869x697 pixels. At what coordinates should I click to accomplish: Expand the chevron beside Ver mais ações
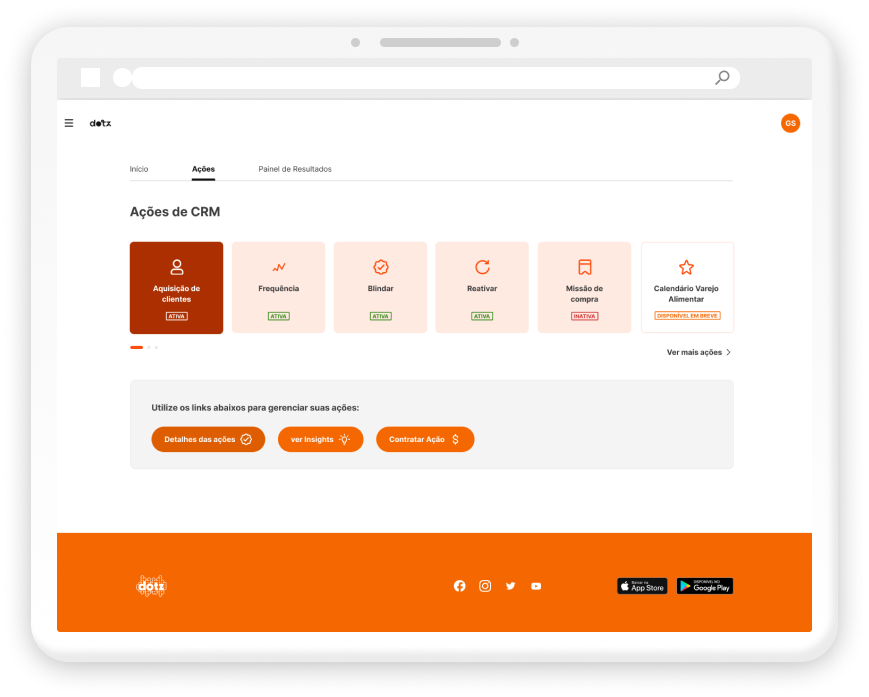[x=728, y=352]
